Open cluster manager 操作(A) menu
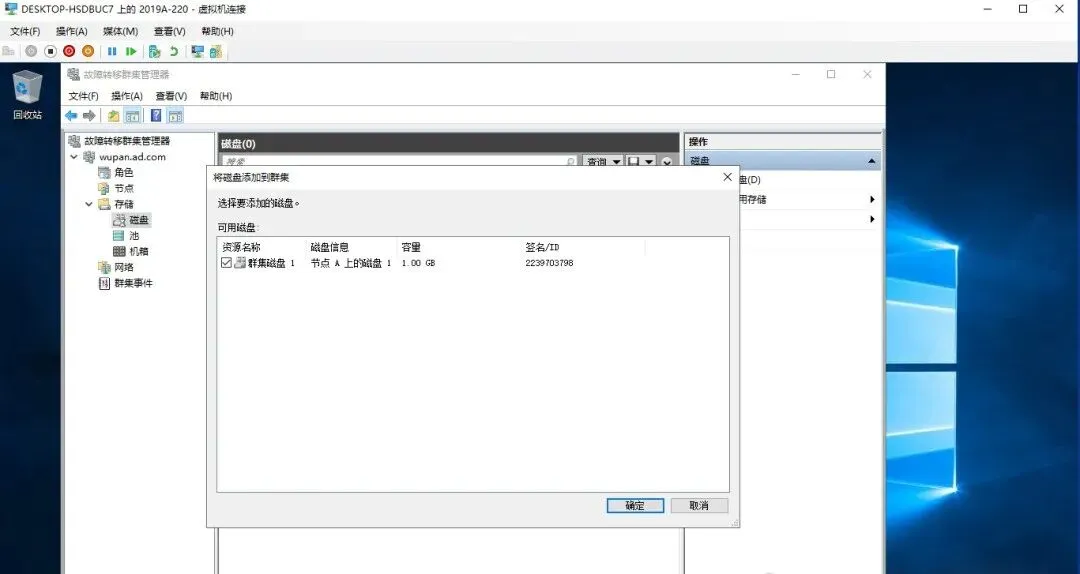 pyautogui.click(x=127, y=96)
